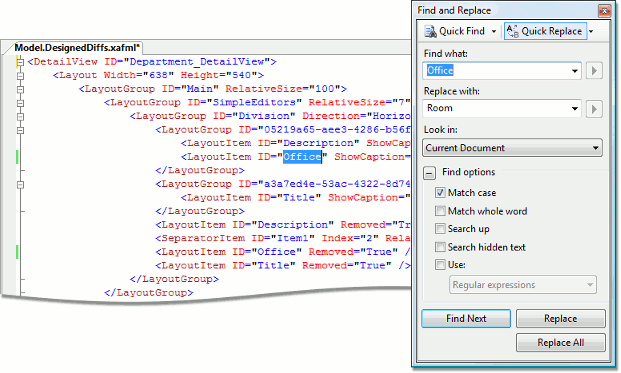
Task: Click the Replace All button
Action: [x=560, y=343]
